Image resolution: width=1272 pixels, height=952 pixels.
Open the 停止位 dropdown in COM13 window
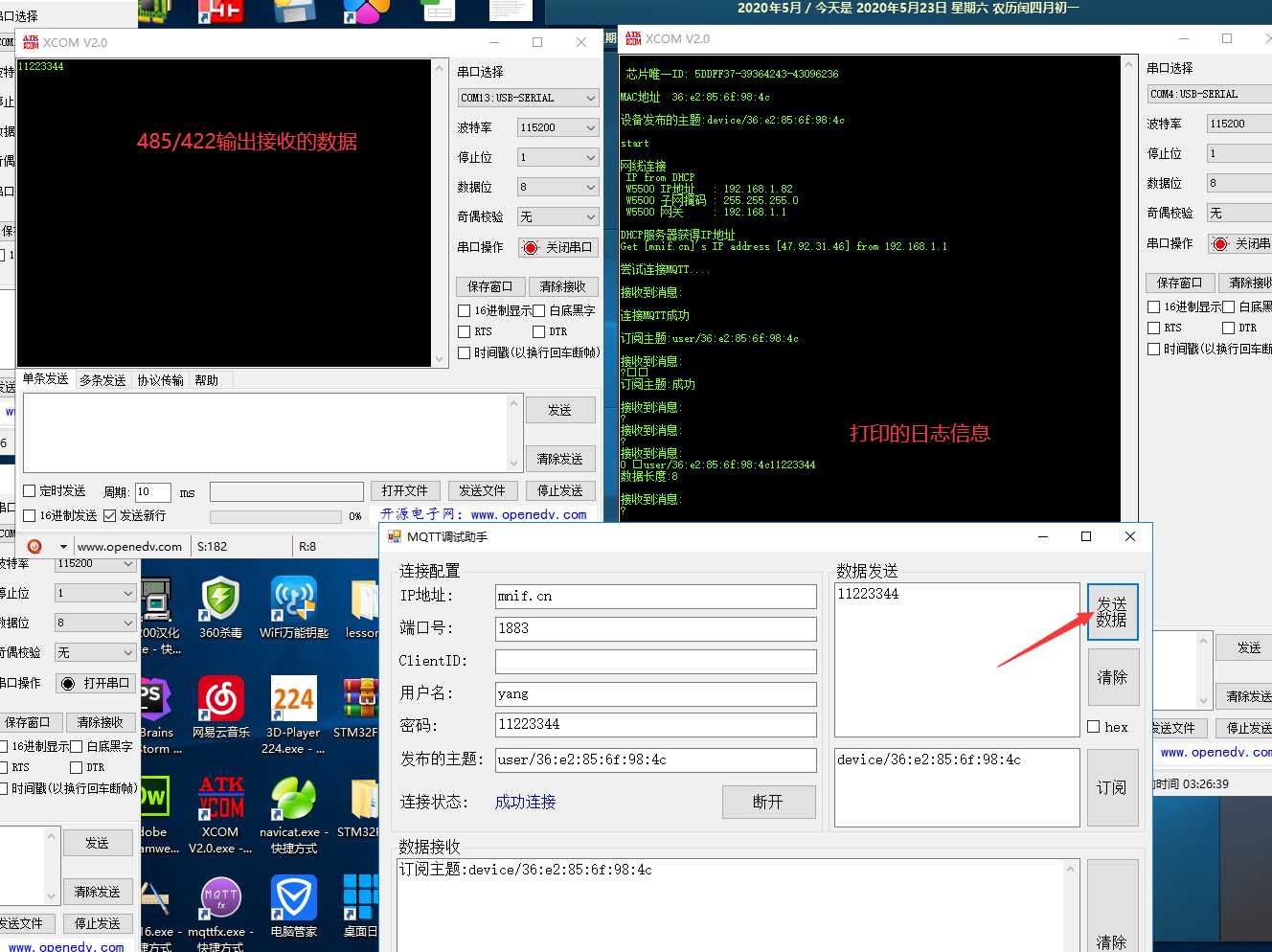pyautogui.click(x=558, y=157)
